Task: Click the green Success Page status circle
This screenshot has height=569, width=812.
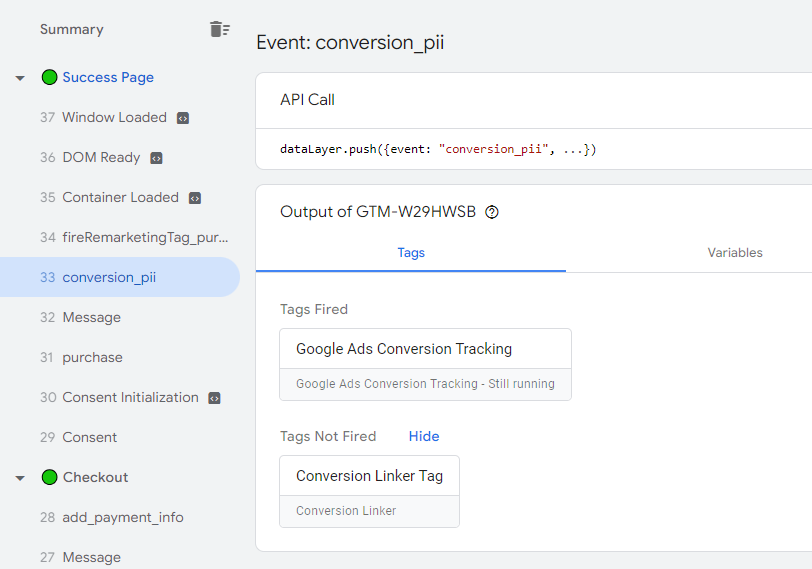Action: (x=49, y=77)
